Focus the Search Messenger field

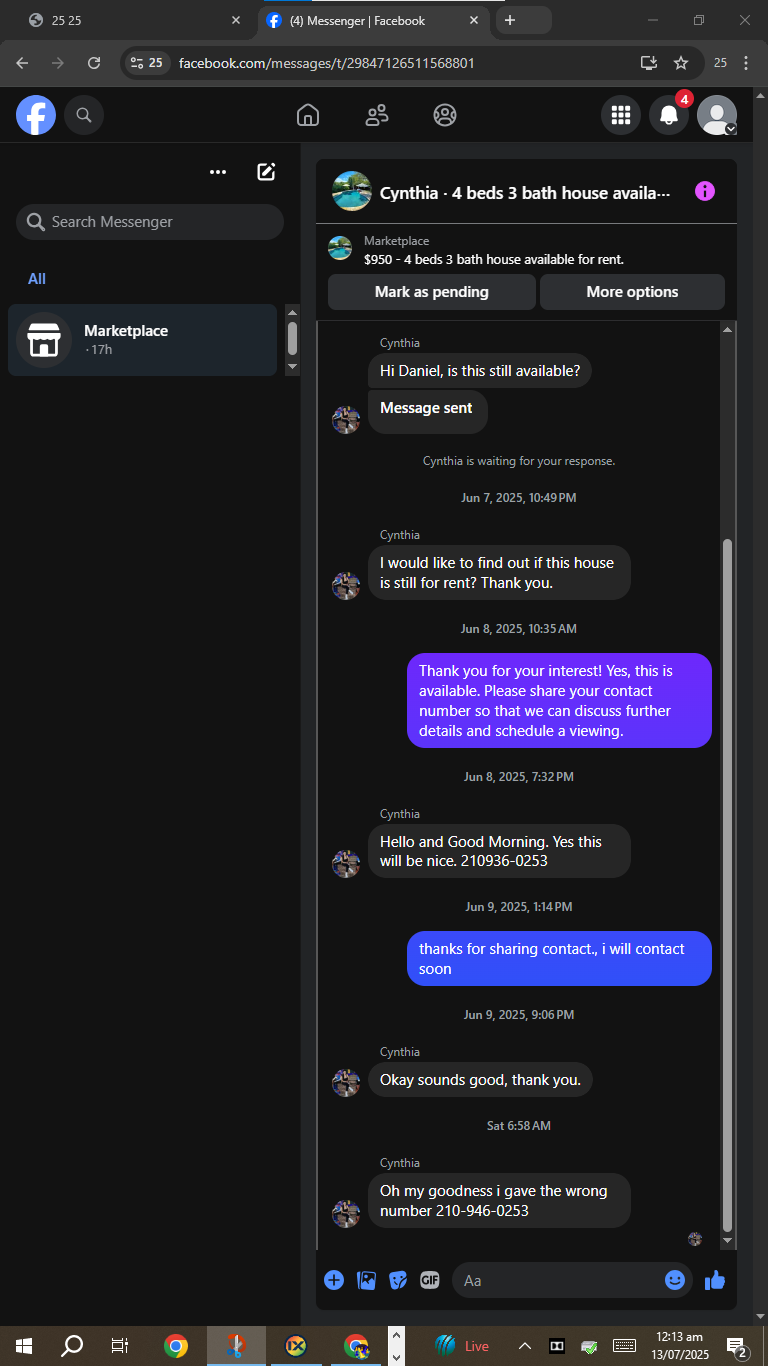point(150,222)
